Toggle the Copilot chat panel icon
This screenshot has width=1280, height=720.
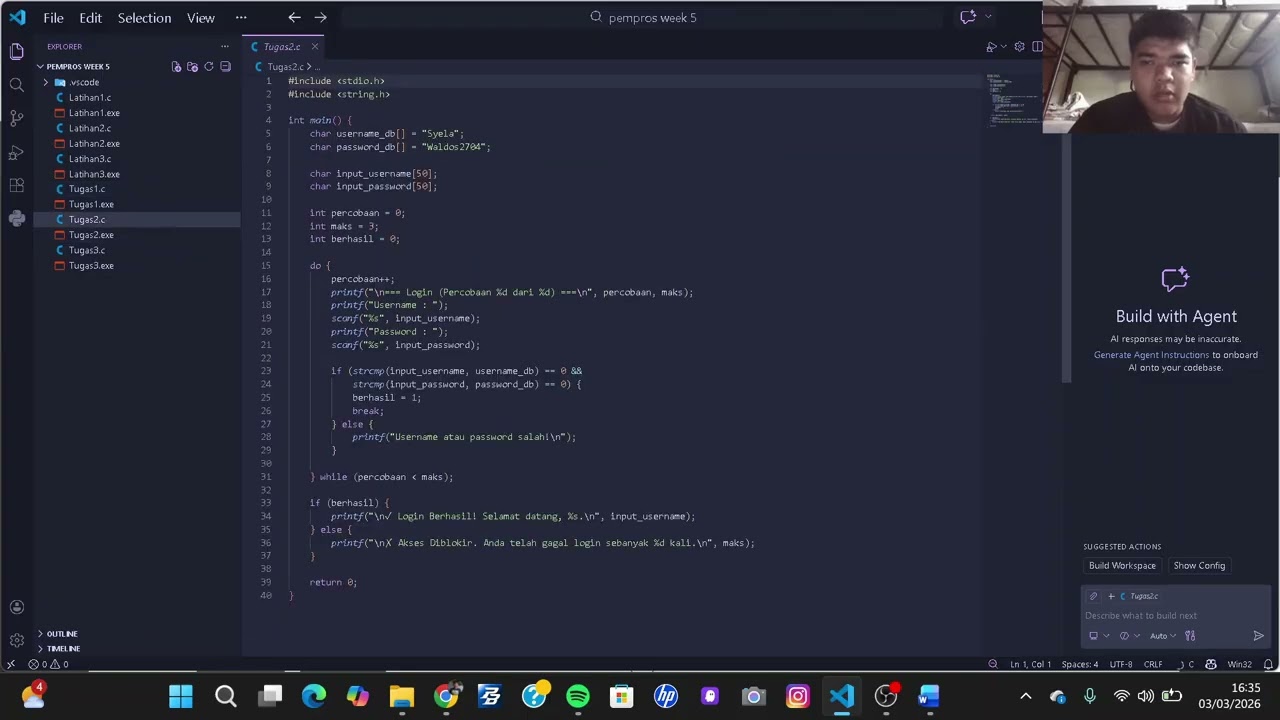[x=968, y=17]
